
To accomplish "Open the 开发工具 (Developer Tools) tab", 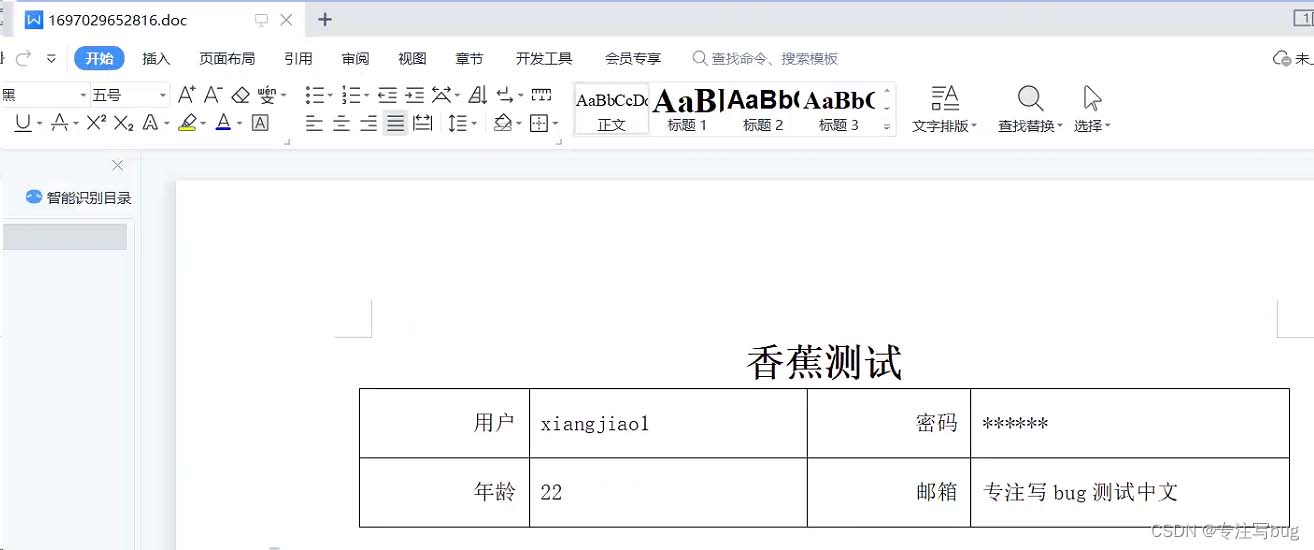I will point(544,59).
